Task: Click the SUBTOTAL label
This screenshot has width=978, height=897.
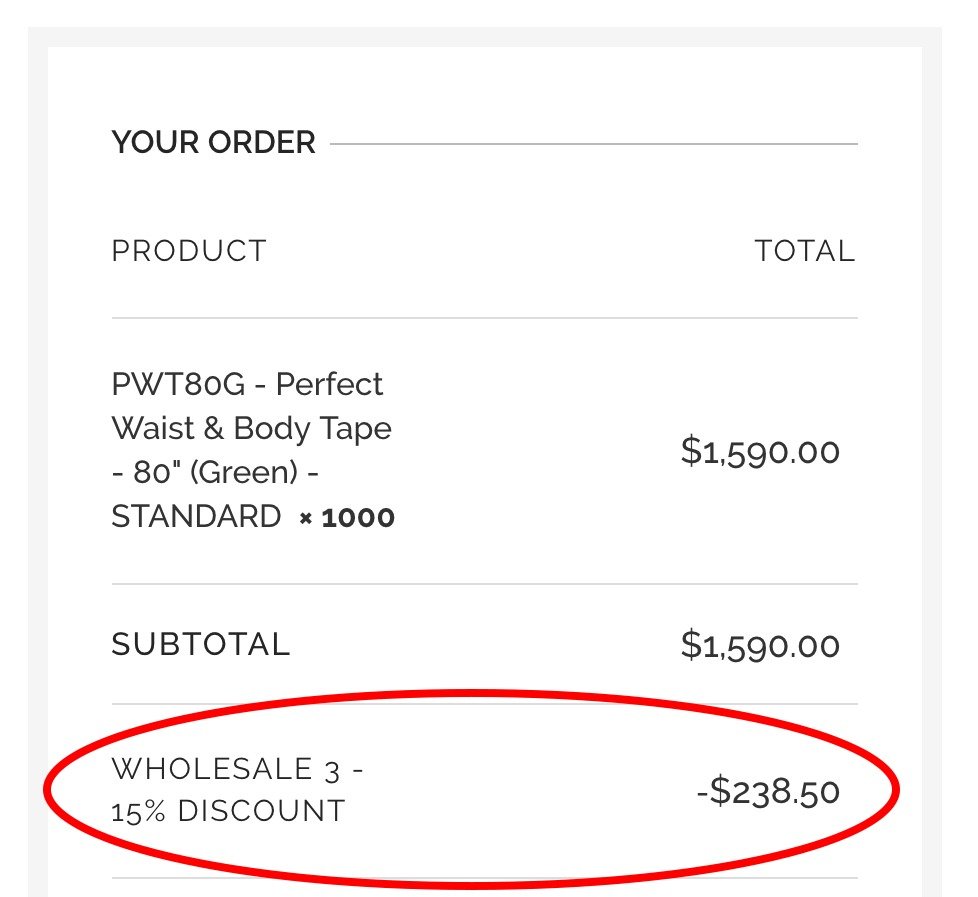Action: click(x=200, y=644)
